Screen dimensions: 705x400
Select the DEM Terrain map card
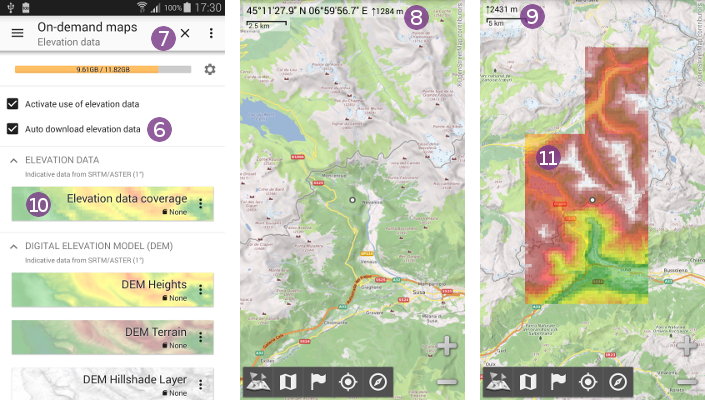[x=112, y=337]
